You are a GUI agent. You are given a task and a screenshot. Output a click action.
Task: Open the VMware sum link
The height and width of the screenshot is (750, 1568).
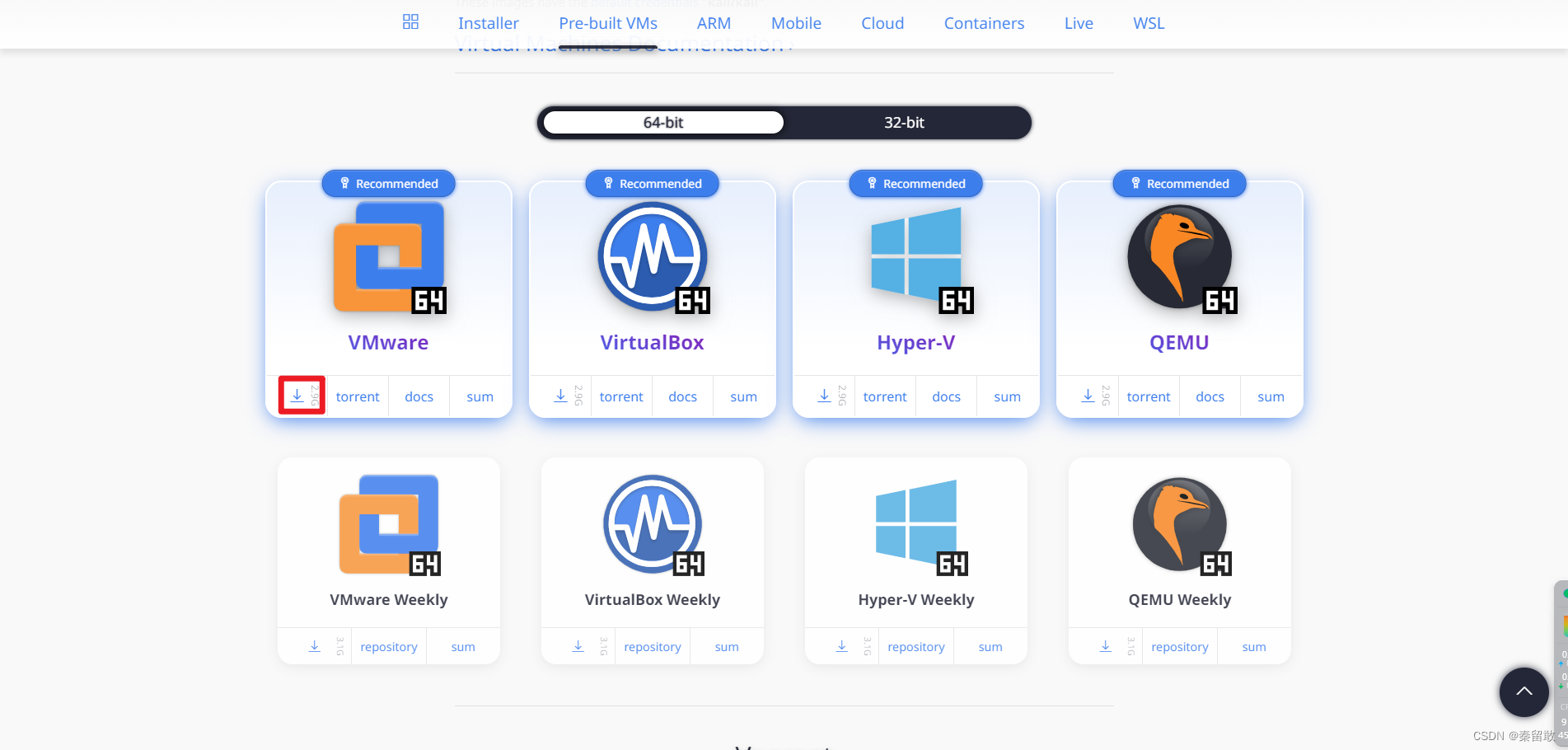(x=480, y=396)
